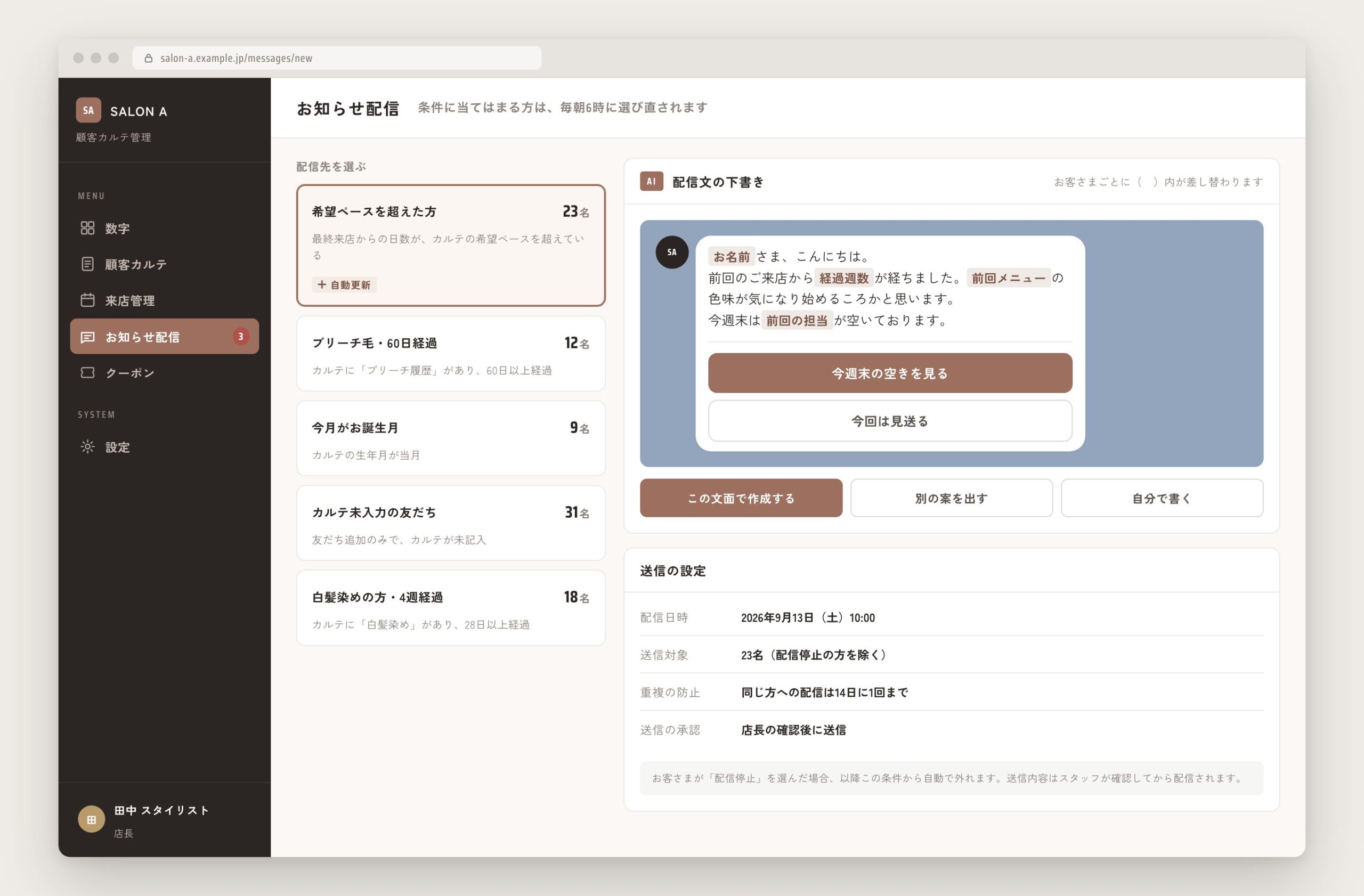Click the ＋自動更新 tag

pyautogui.click(x=344, y=284)
